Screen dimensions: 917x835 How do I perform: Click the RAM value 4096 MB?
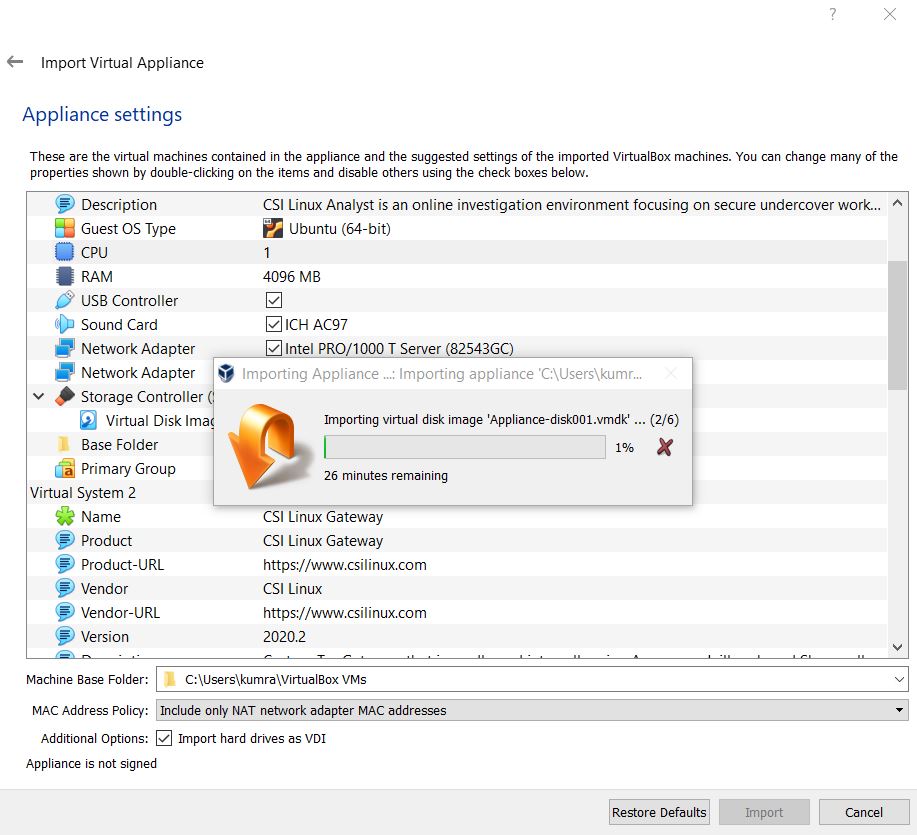[292, 276]
